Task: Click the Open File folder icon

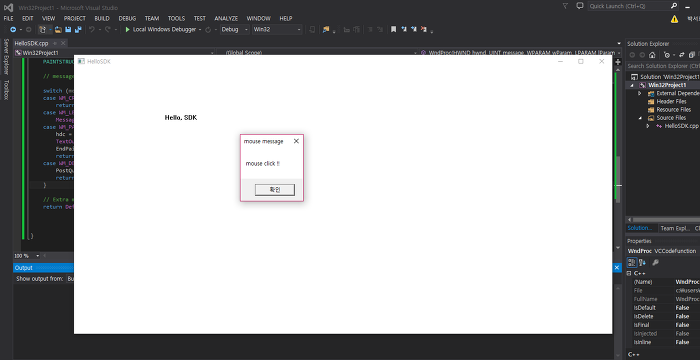Action: pyautogui.click(x=58, y=29)
